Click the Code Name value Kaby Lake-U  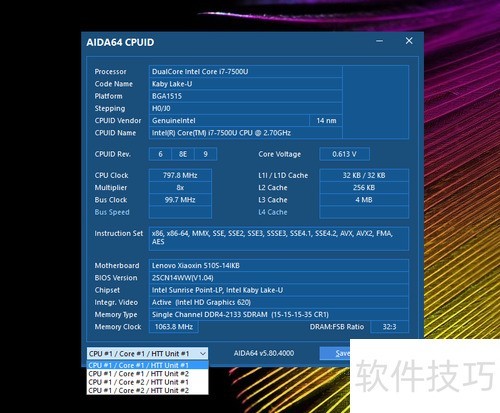(x=245, y=84)
